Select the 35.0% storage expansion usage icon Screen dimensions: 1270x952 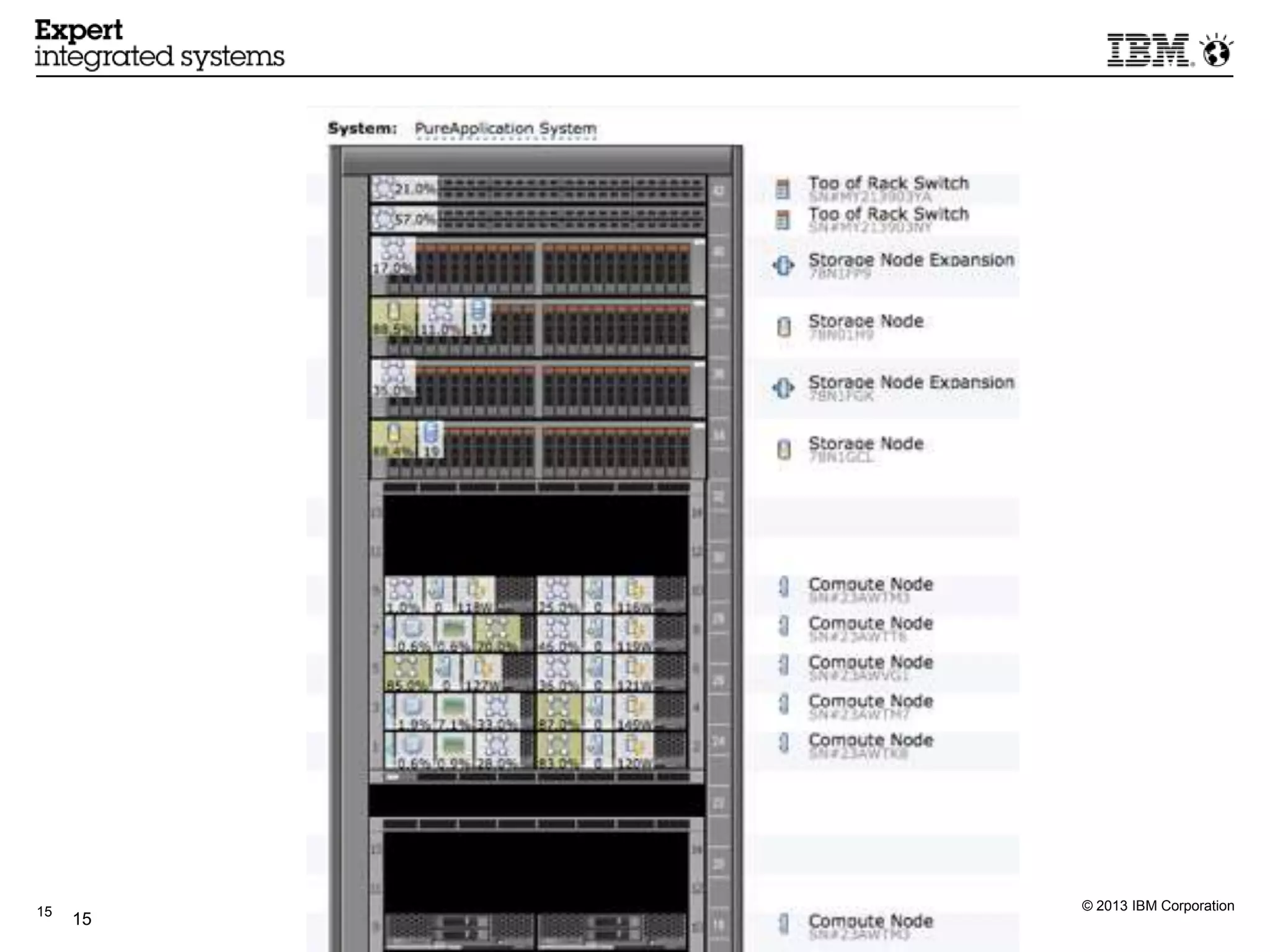point(393,379)
